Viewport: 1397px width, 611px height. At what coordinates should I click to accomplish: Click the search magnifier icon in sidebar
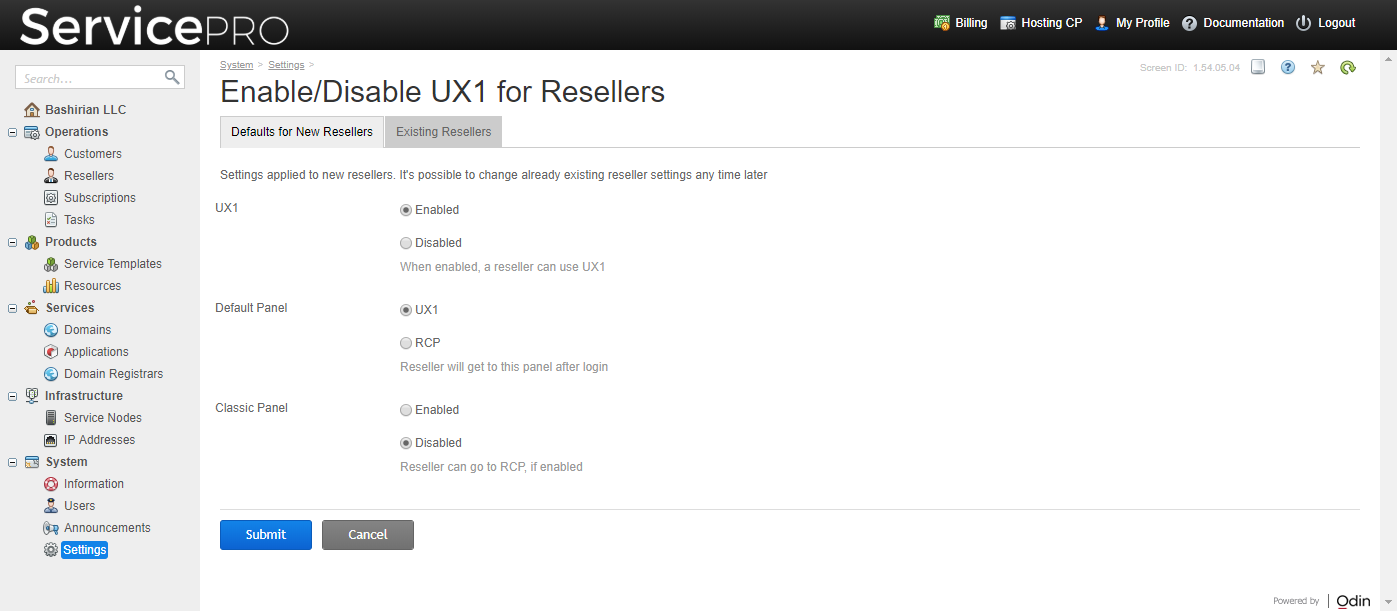(172, 77)
